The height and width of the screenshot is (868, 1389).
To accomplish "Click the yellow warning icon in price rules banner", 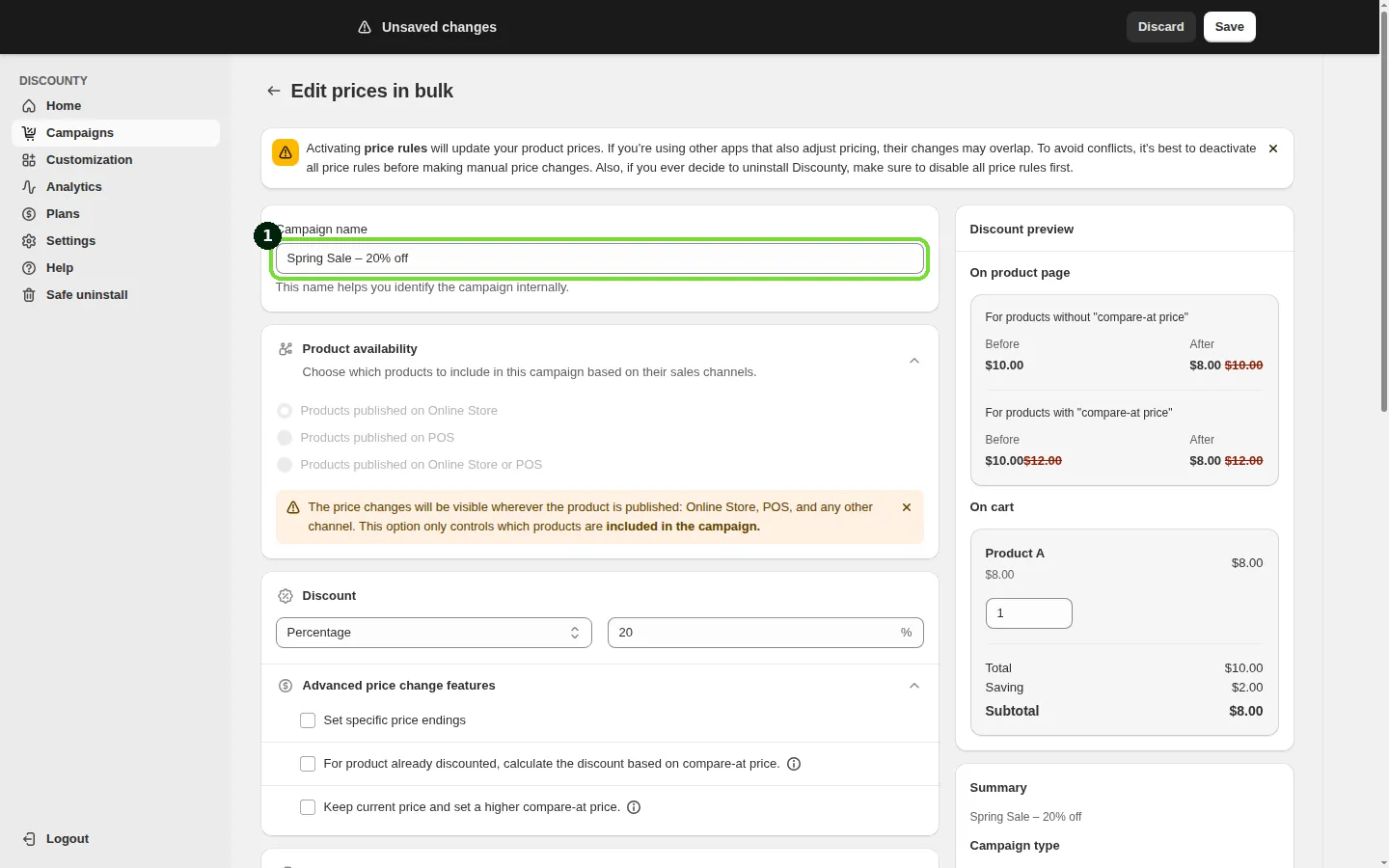I will 286,152.
